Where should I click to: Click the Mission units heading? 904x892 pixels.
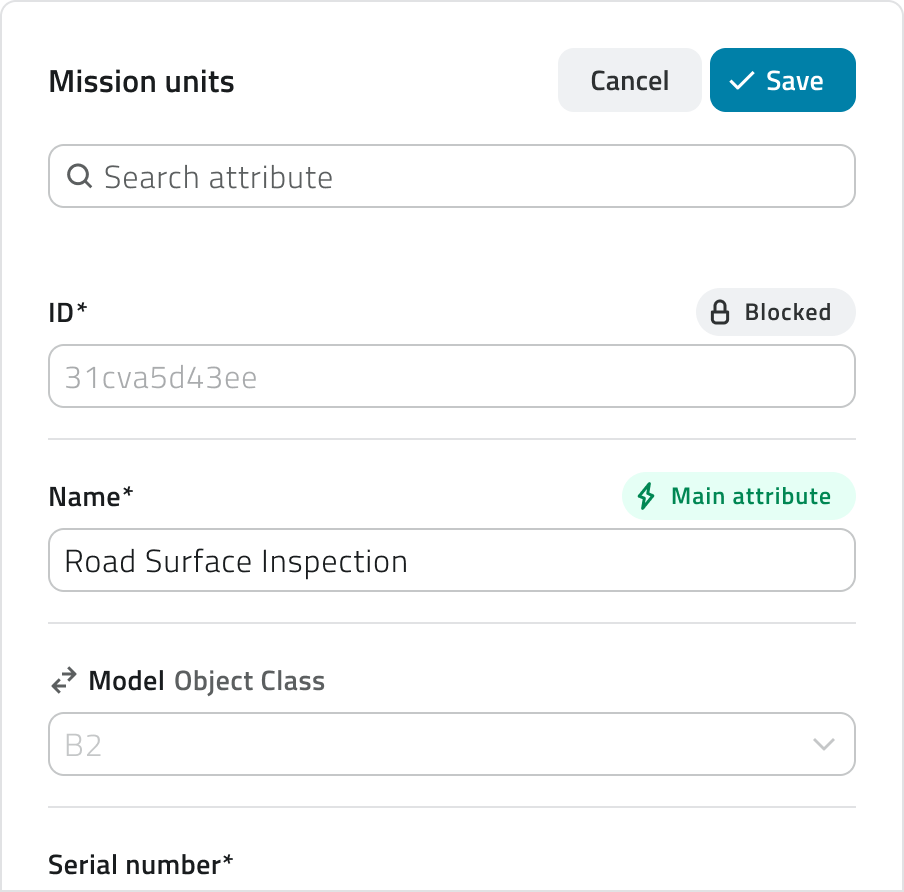pos(141,82)
